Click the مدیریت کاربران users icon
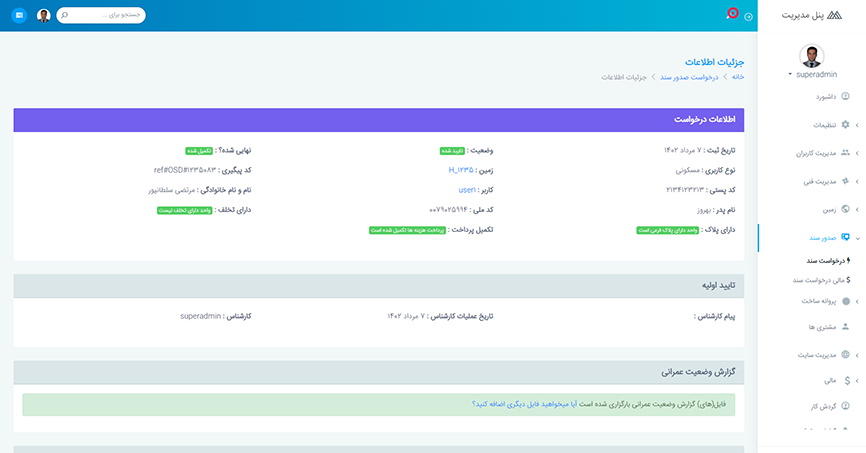 [846, 153]
